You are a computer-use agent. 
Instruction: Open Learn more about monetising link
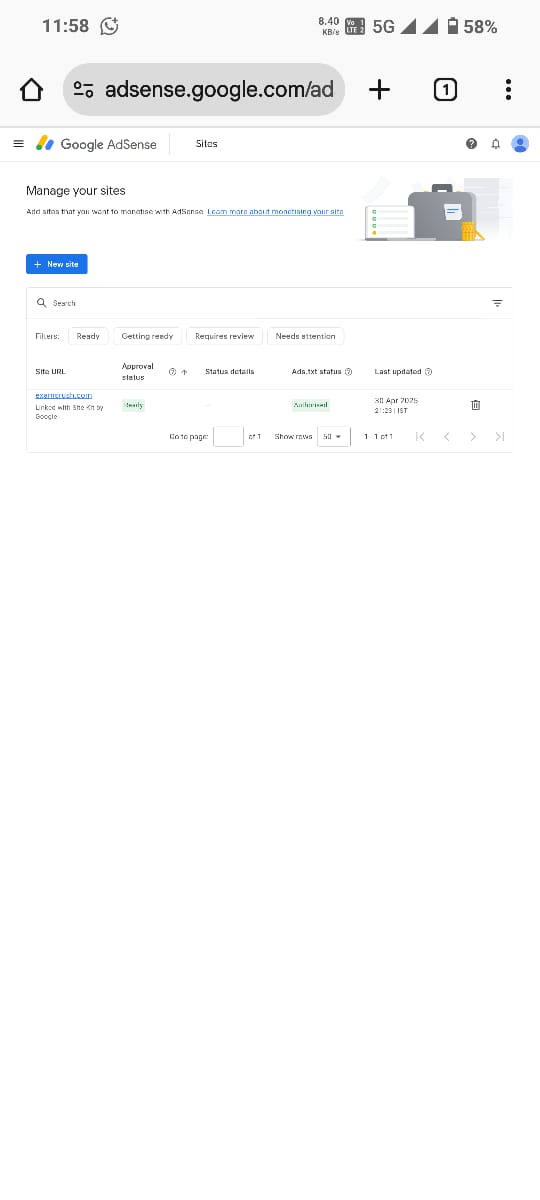[275, 212]
